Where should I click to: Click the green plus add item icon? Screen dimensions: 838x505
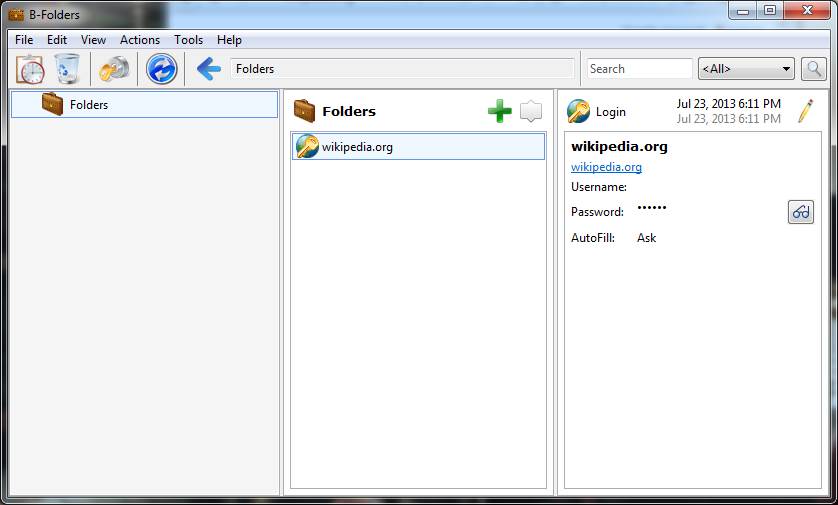[500, 111]
